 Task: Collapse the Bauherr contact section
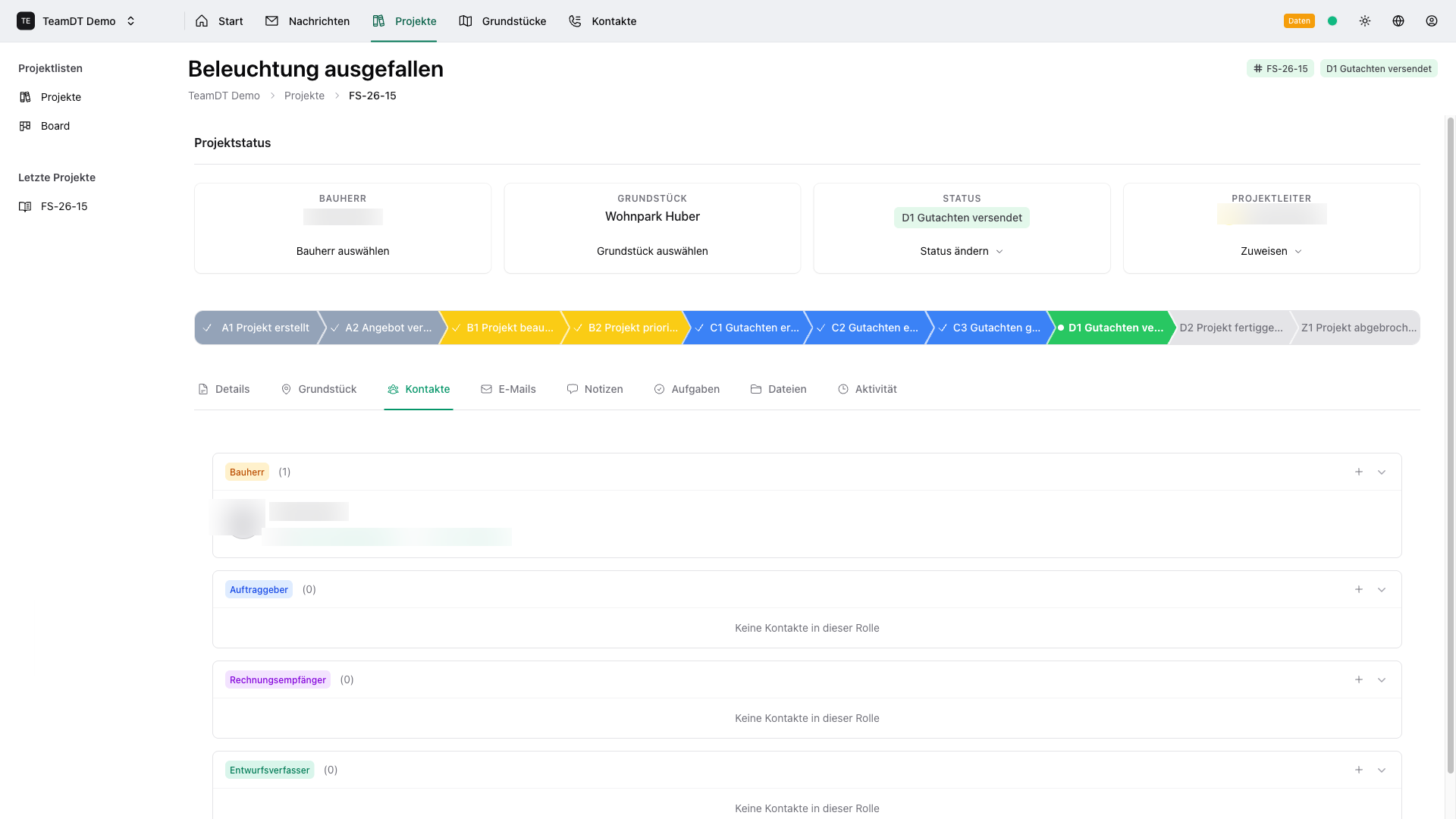point(1381,472)
